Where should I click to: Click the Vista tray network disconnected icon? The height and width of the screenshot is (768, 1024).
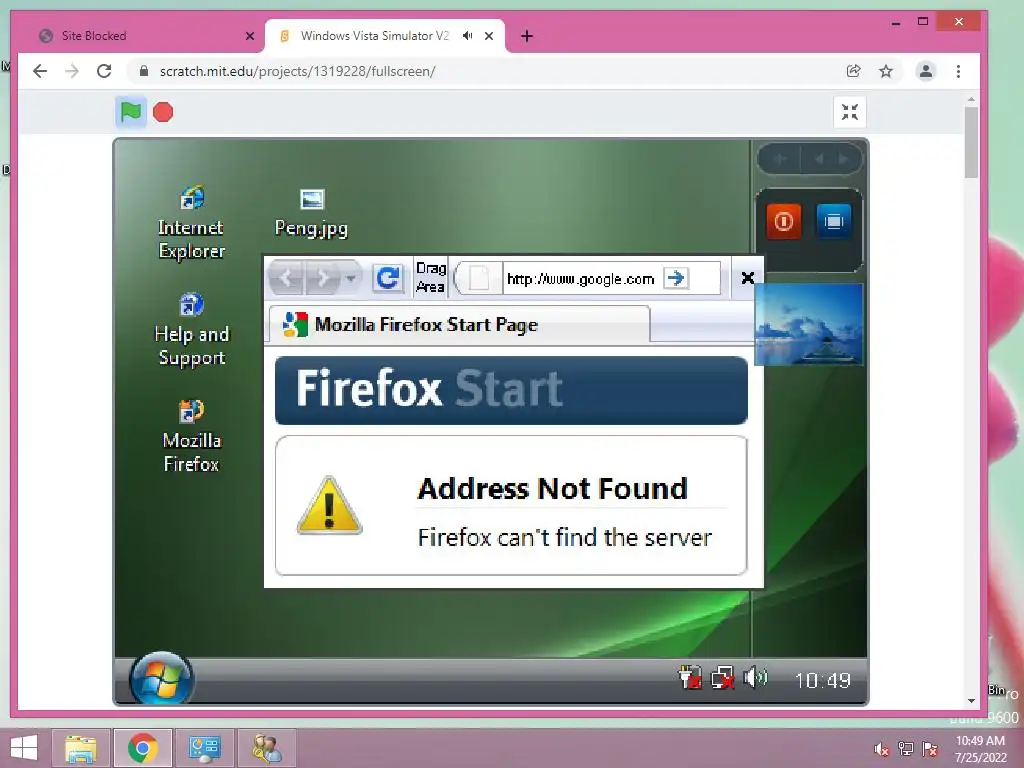coord(722,678)
